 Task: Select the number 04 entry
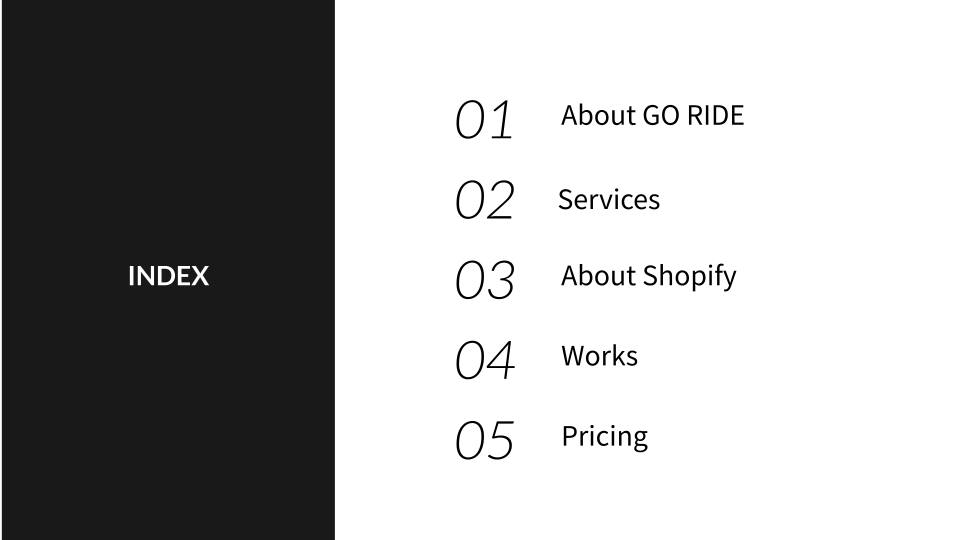[x=484, y=360]
